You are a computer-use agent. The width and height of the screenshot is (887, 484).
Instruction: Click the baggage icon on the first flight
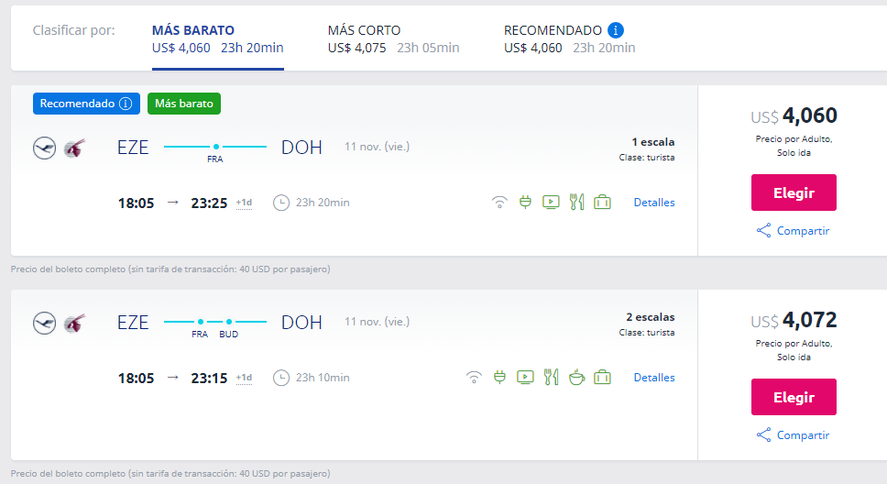(602, 202)
